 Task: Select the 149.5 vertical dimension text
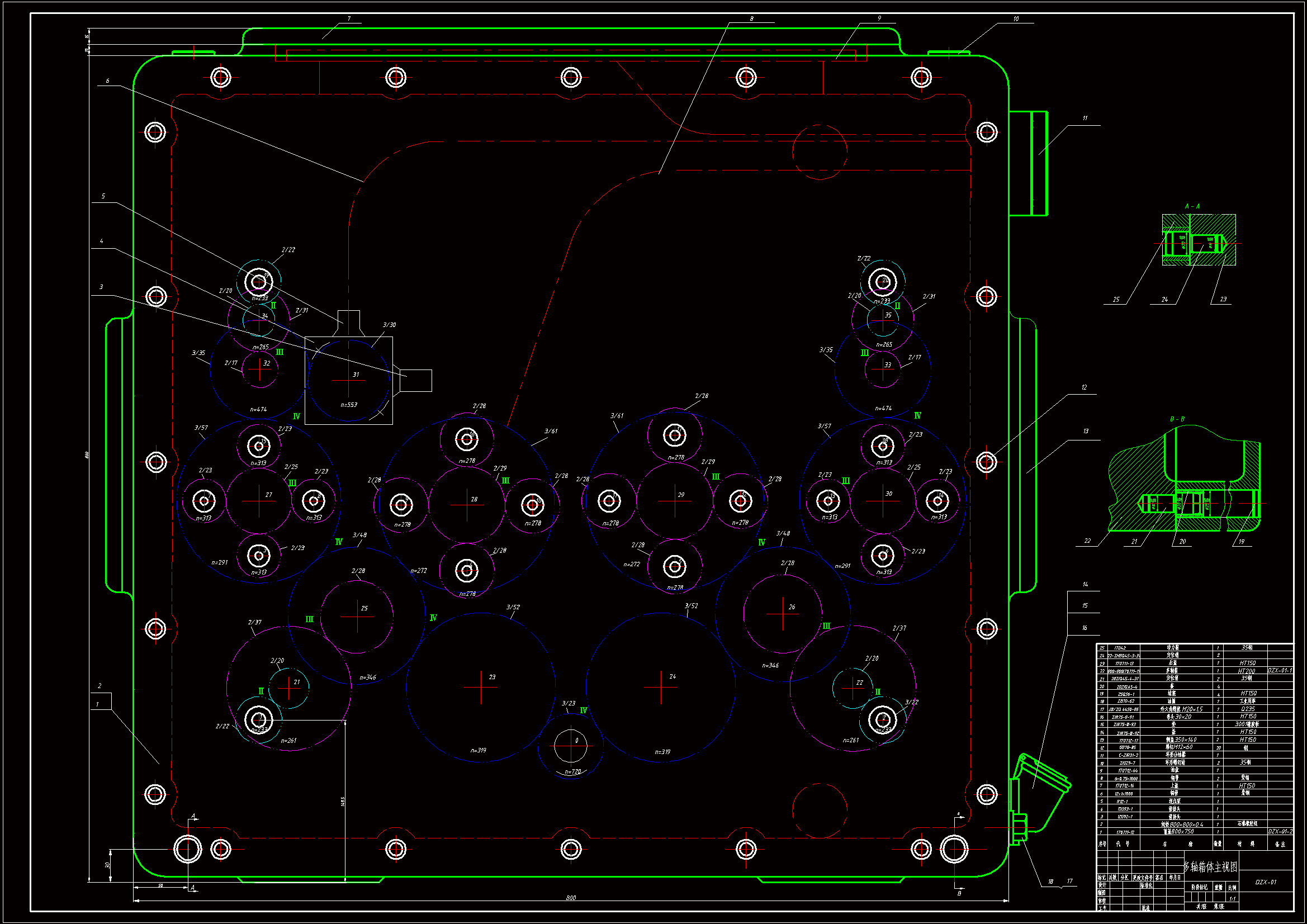(343, 801)
